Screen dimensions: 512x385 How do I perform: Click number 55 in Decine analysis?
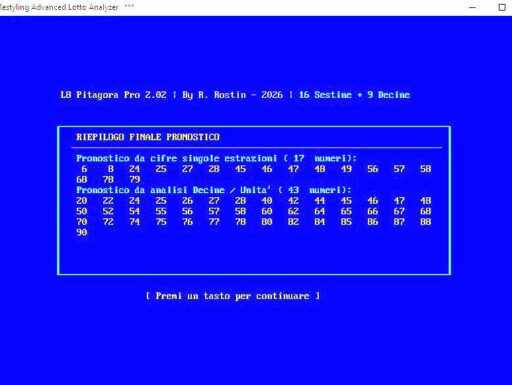point(161,211)
